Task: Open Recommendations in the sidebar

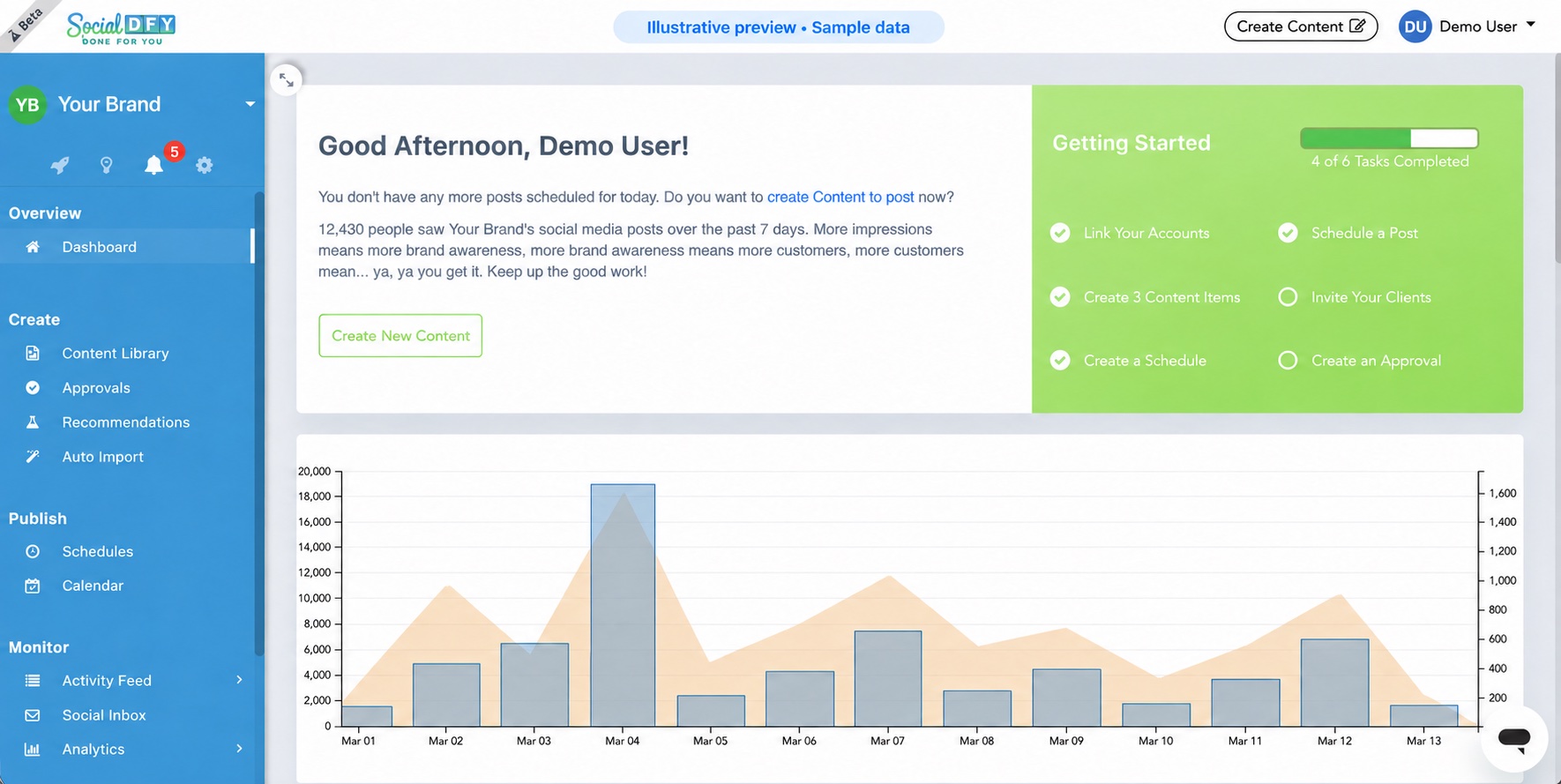Action: tap(127, 422)
